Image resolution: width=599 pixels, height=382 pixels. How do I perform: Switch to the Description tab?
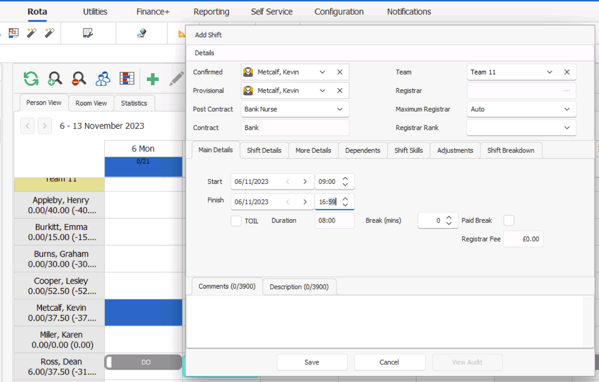coord(299,287)
